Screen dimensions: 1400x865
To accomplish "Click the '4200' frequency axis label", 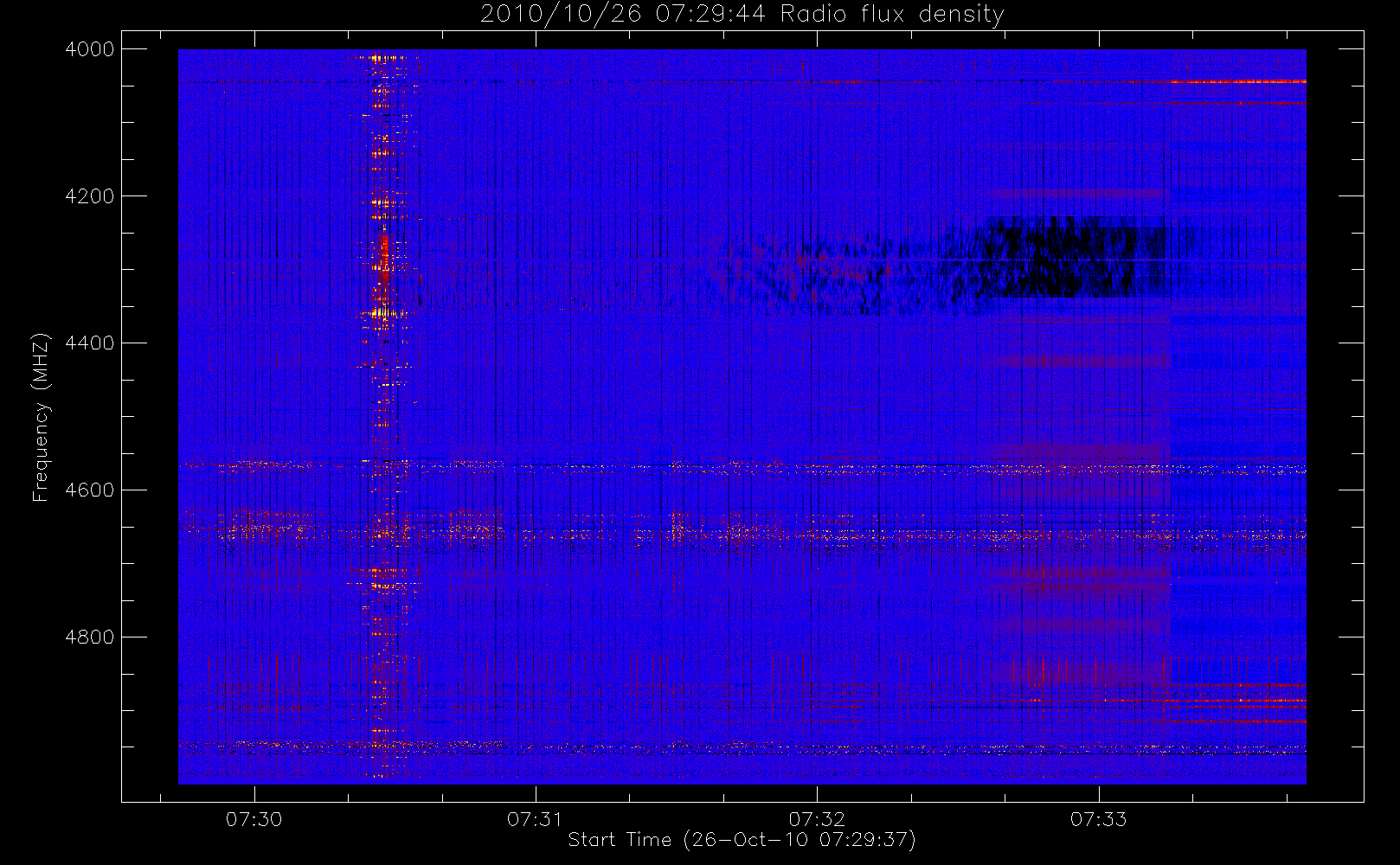I will 90,196.
